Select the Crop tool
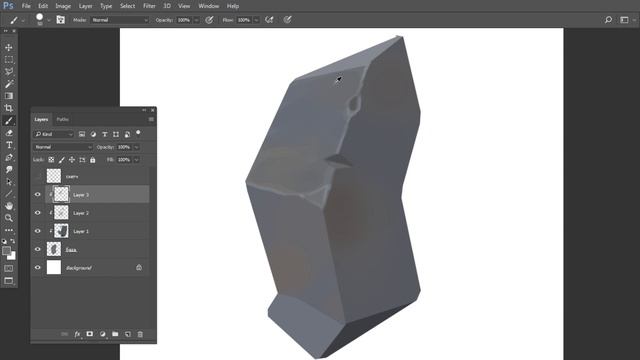The height and width of the screenshot is (360, 640). point(9,108)
